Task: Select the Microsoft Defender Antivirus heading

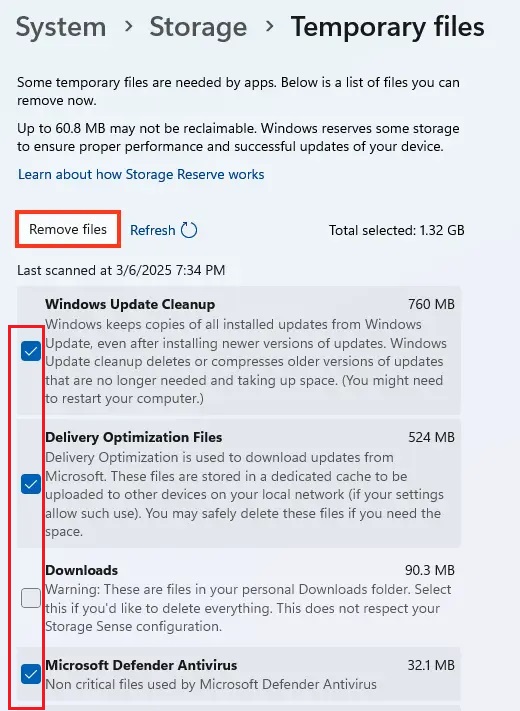Action: point(141,665)
